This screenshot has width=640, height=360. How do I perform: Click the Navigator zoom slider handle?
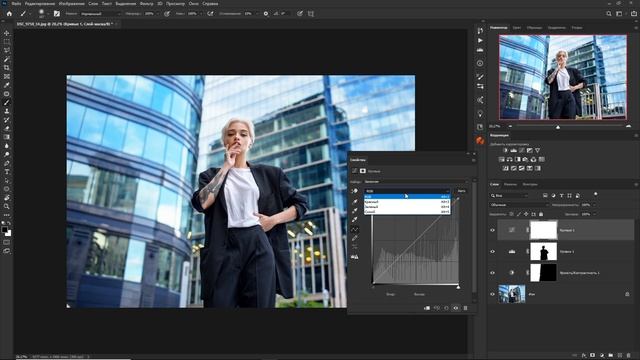[558, 127]
